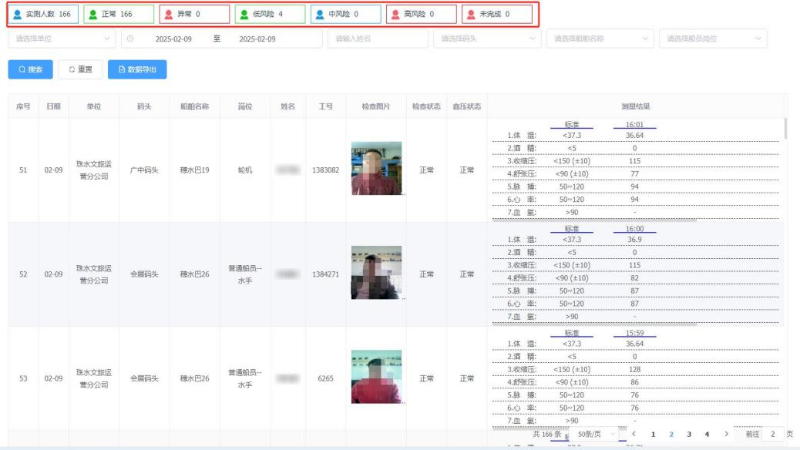Open the 请选择单位 dropdown
Image resolution: width=800 pixels, height=450 pixels.
[x=62, y=39]
